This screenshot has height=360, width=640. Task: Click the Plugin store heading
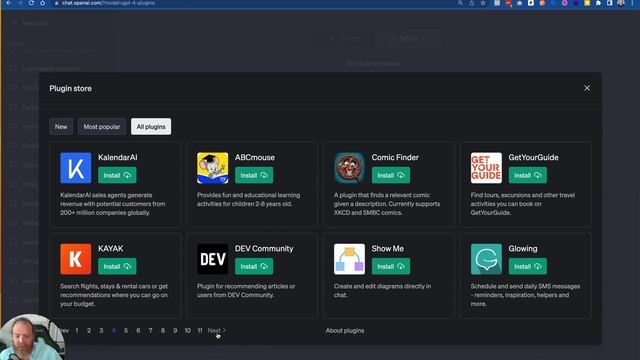(x=71, y=88)
